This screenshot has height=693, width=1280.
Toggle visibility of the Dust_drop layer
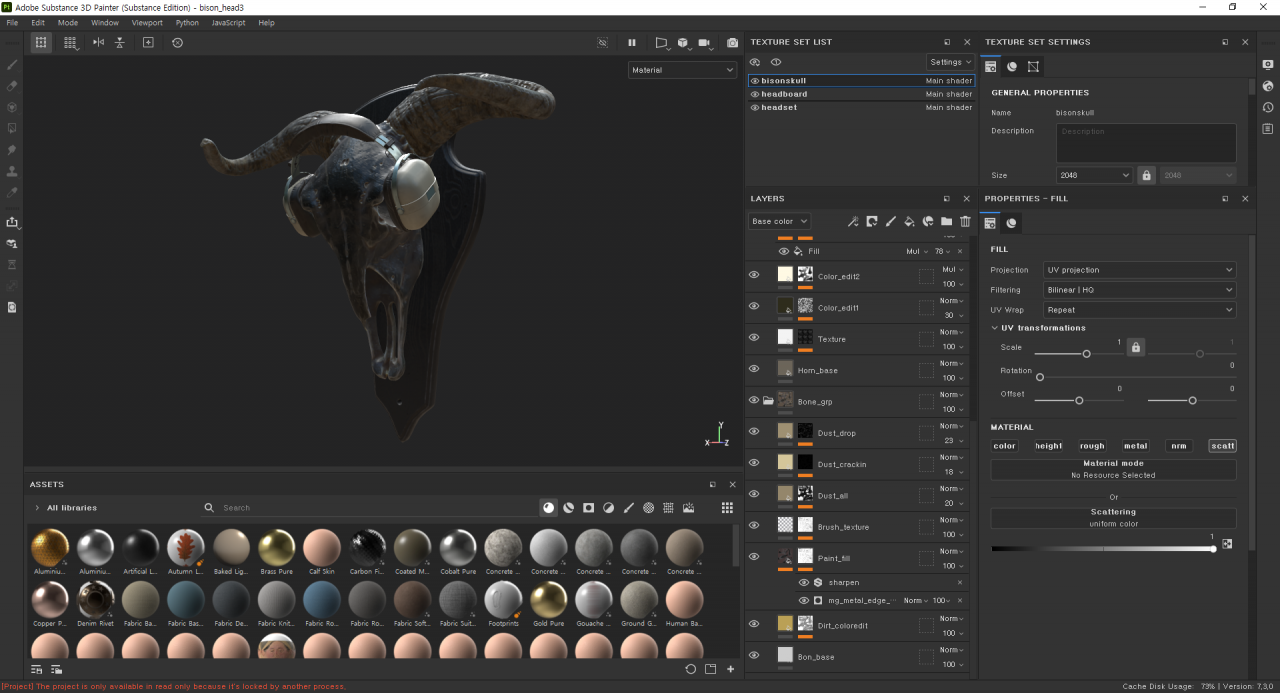click(754, 432)
